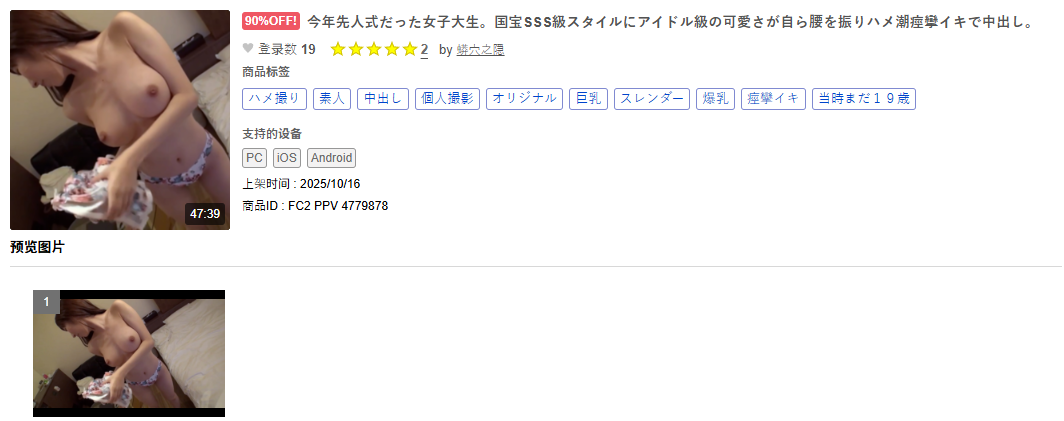1064x421 pixels.
Task: Click the iOS device badge
Action: (x=286, y=158)
